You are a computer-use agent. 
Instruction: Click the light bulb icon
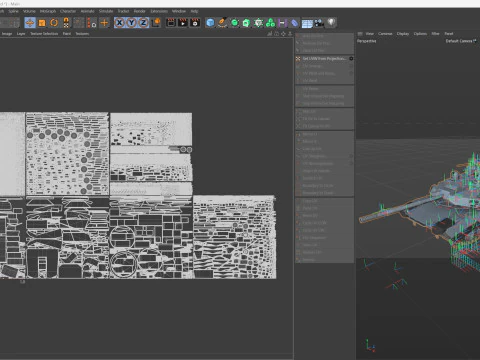pyautogui.click(x=331, y=22)
